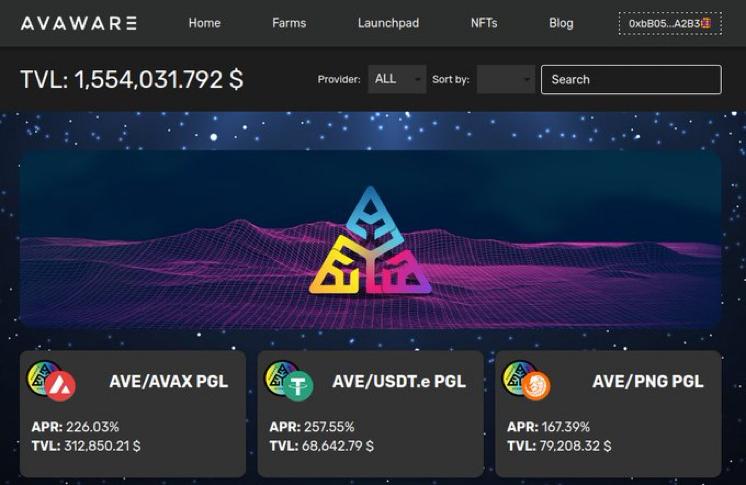The width and height of the screenshot is (746, 485).
Task: Go to the Farms page
Action: 289,23
